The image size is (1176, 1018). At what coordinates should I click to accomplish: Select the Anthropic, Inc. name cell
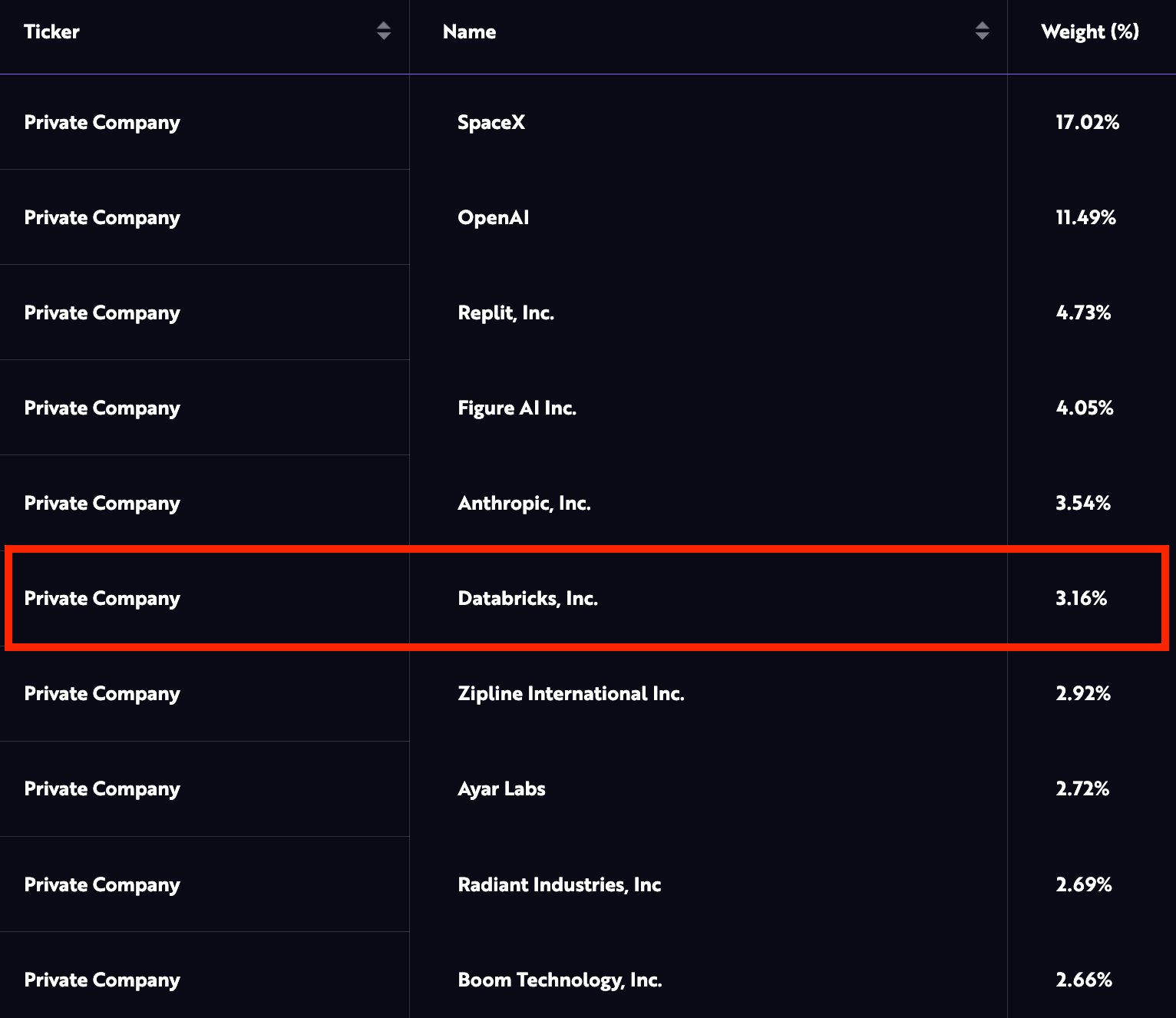tap(524, 503)
